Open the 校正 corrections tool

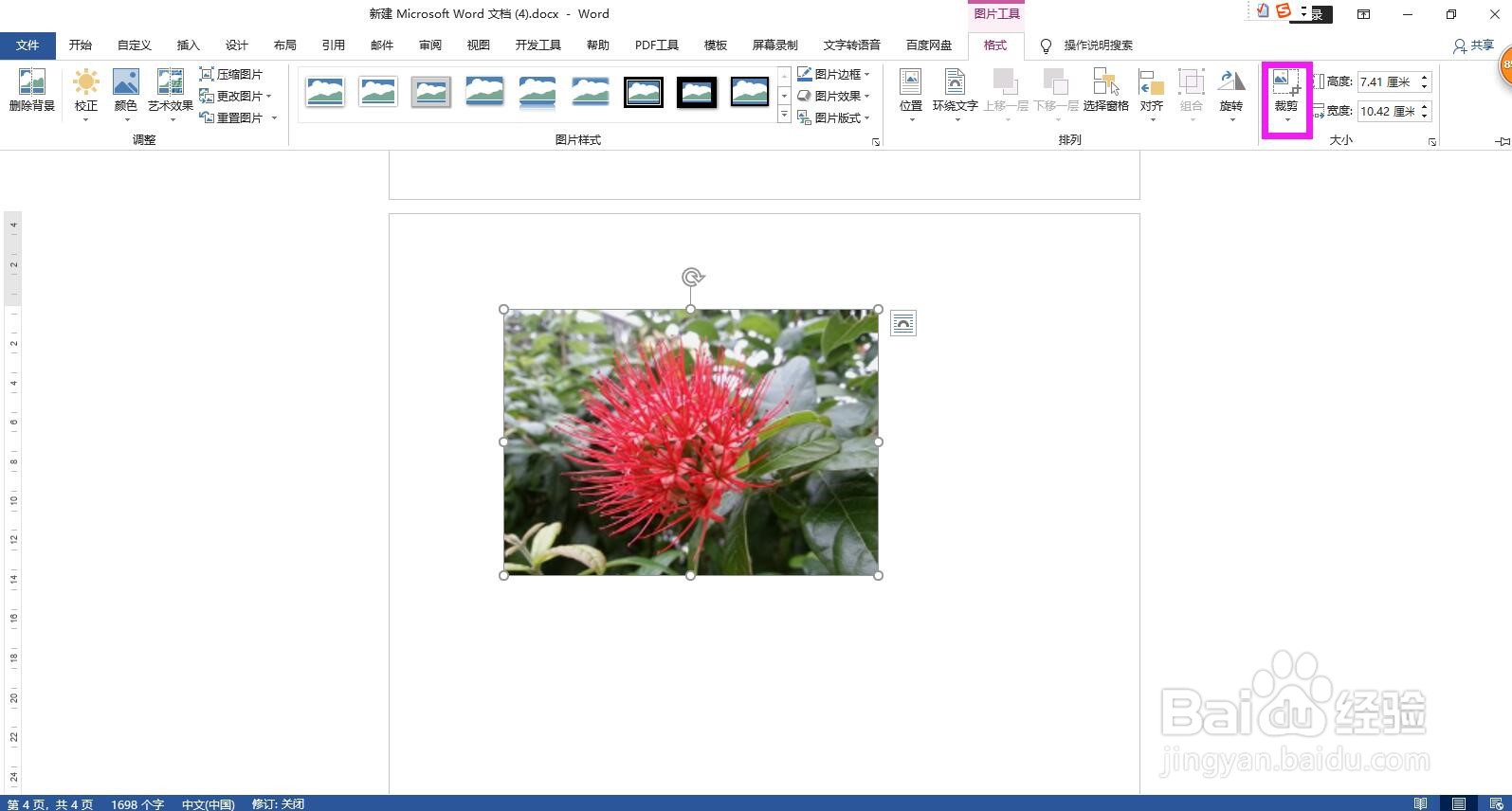click(86, 93)
